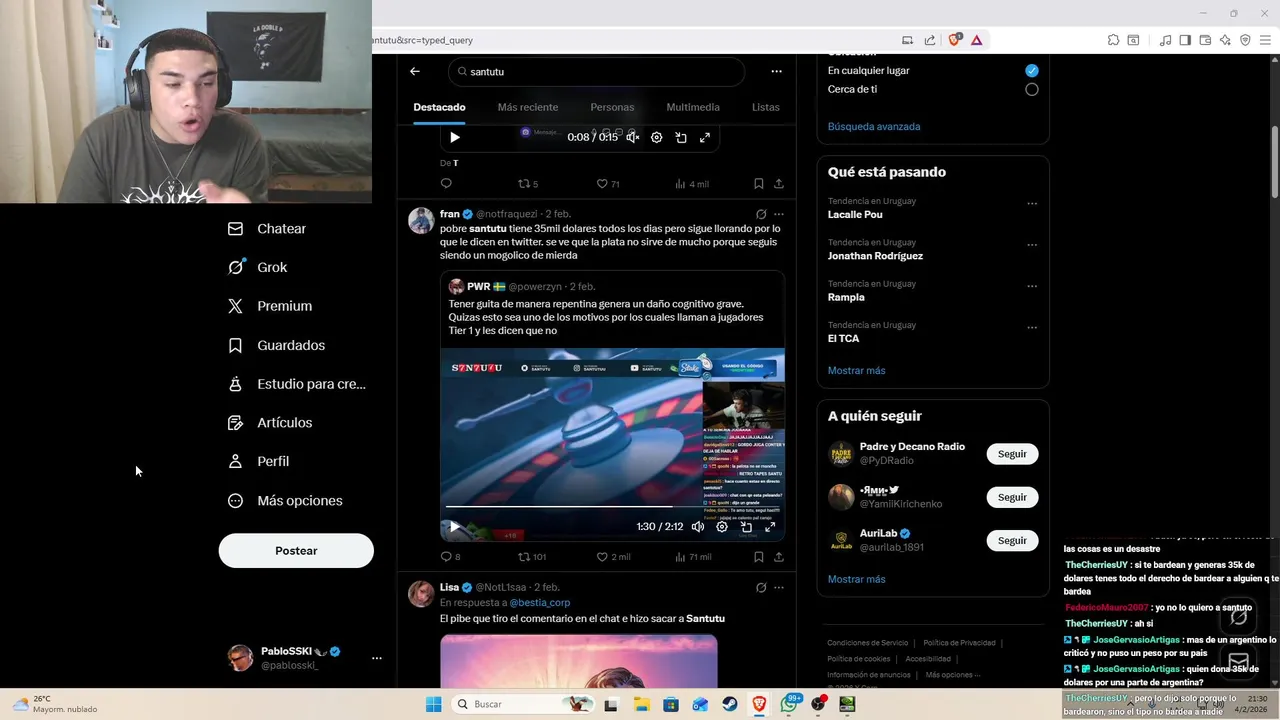
Task: Follow Padre y Decano Radio
Action: pyautogui.click(x=1012, y=454)
